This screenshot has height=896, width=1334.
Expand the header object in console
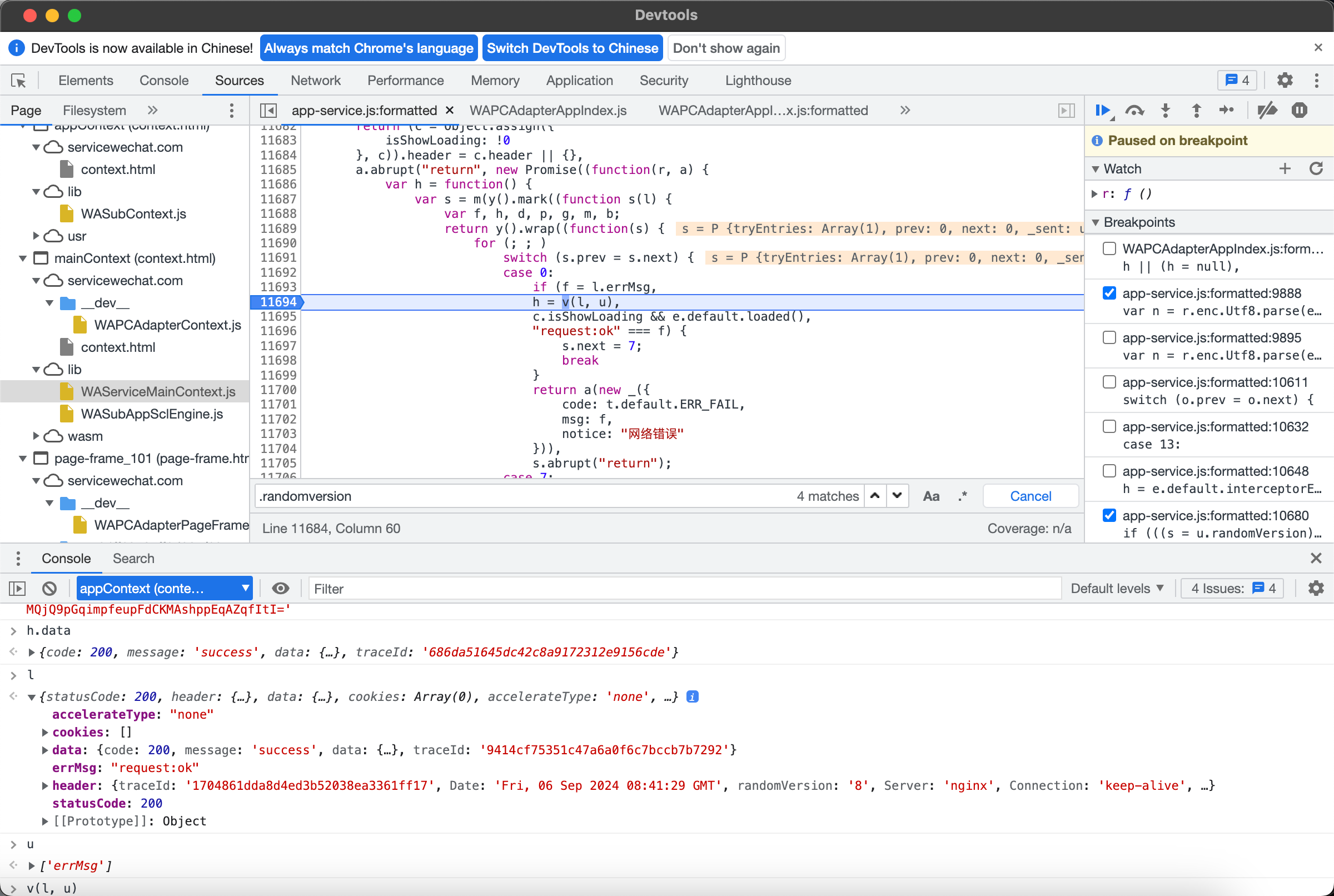click(x=45, y=786)
